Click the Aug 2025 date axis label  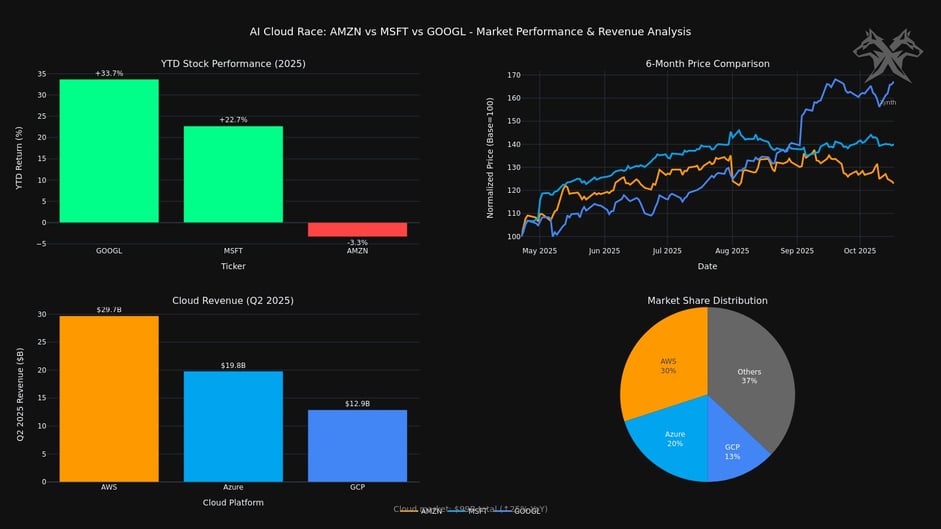[732, 252]
